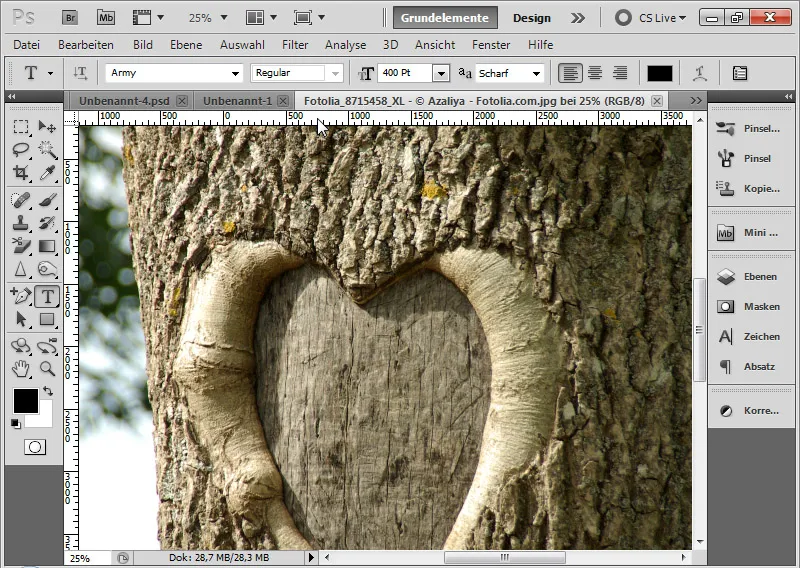This screenshot has width=800, height=568.
Task: Open the Ebenen panel
Action: pos(751,277)
